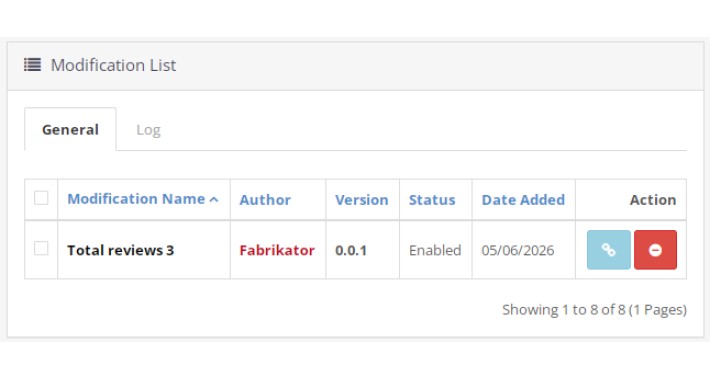The height and width of the screenshot is (380, 710).
Task: Tick the select-all checkbox in table header
Action: click(41, 198)
